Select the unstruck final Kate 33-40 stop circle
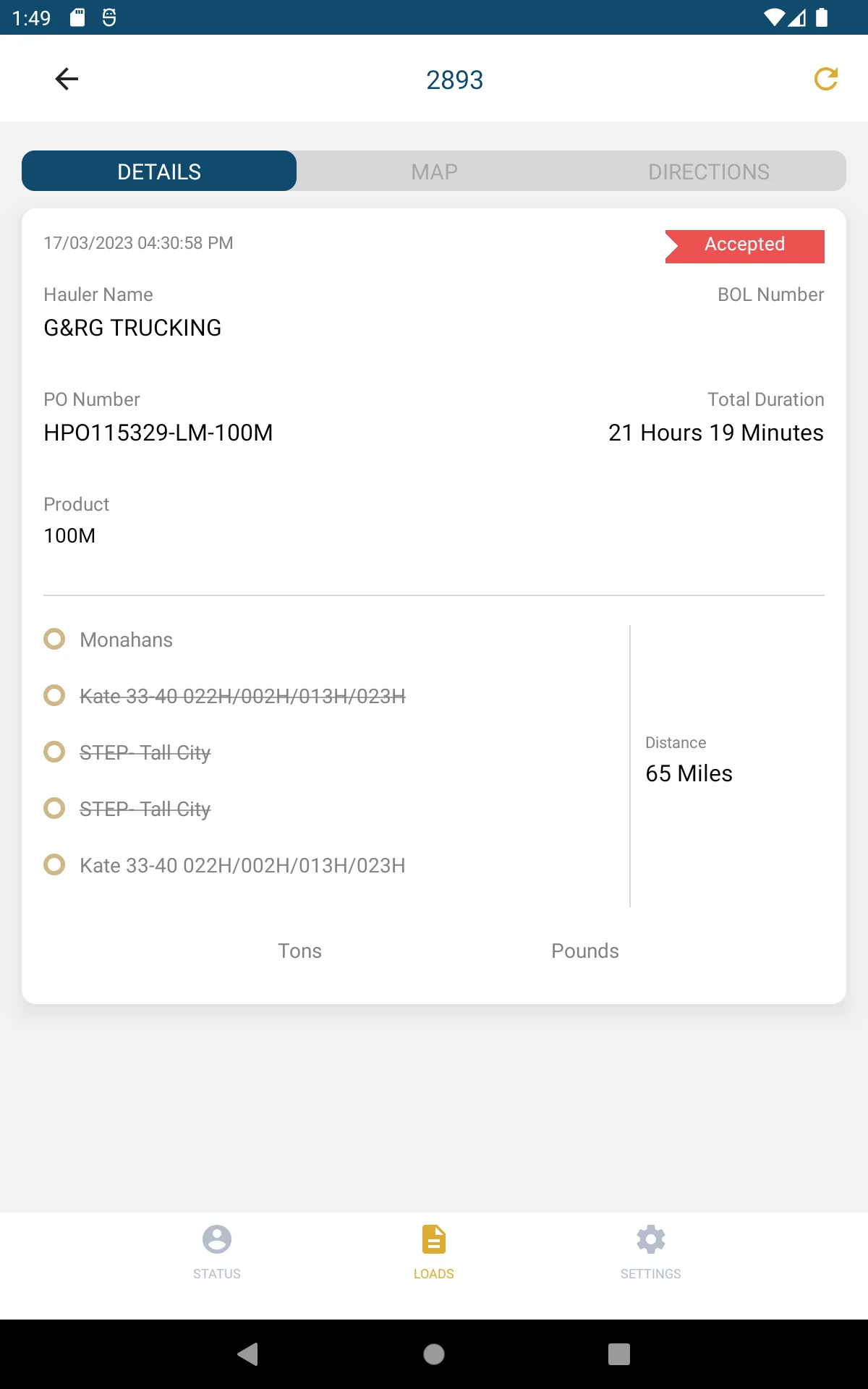 (x=54, y=865)
